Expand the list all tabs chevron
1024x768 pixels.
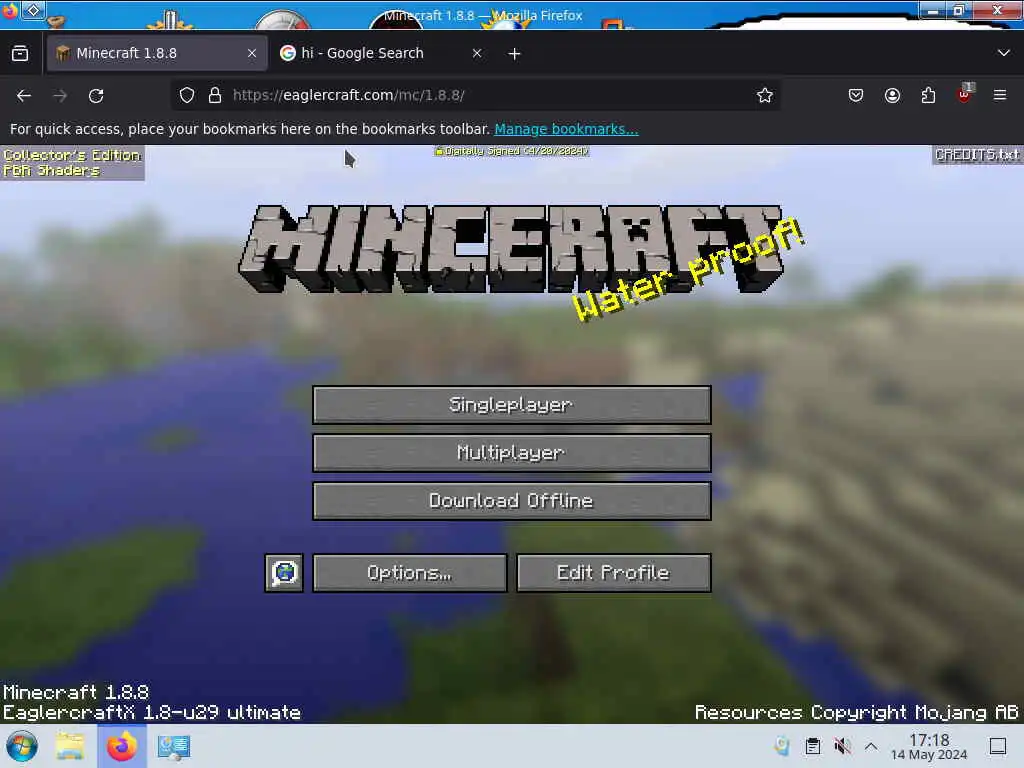click(x=1004, y=53)
